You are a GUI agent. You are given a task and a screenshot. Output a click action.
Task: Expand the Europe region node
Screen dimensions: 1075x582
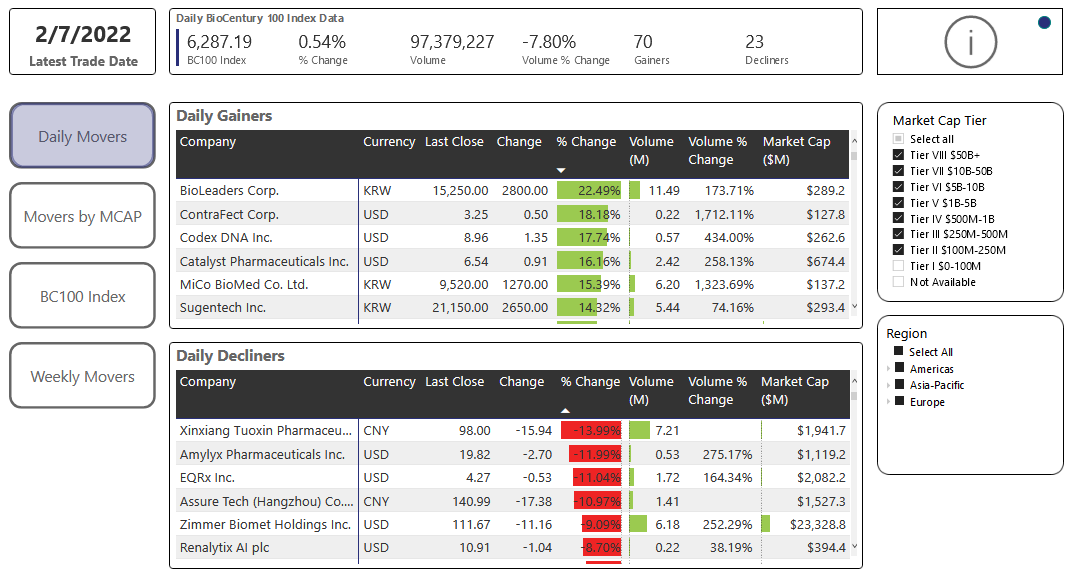(889, 402)
